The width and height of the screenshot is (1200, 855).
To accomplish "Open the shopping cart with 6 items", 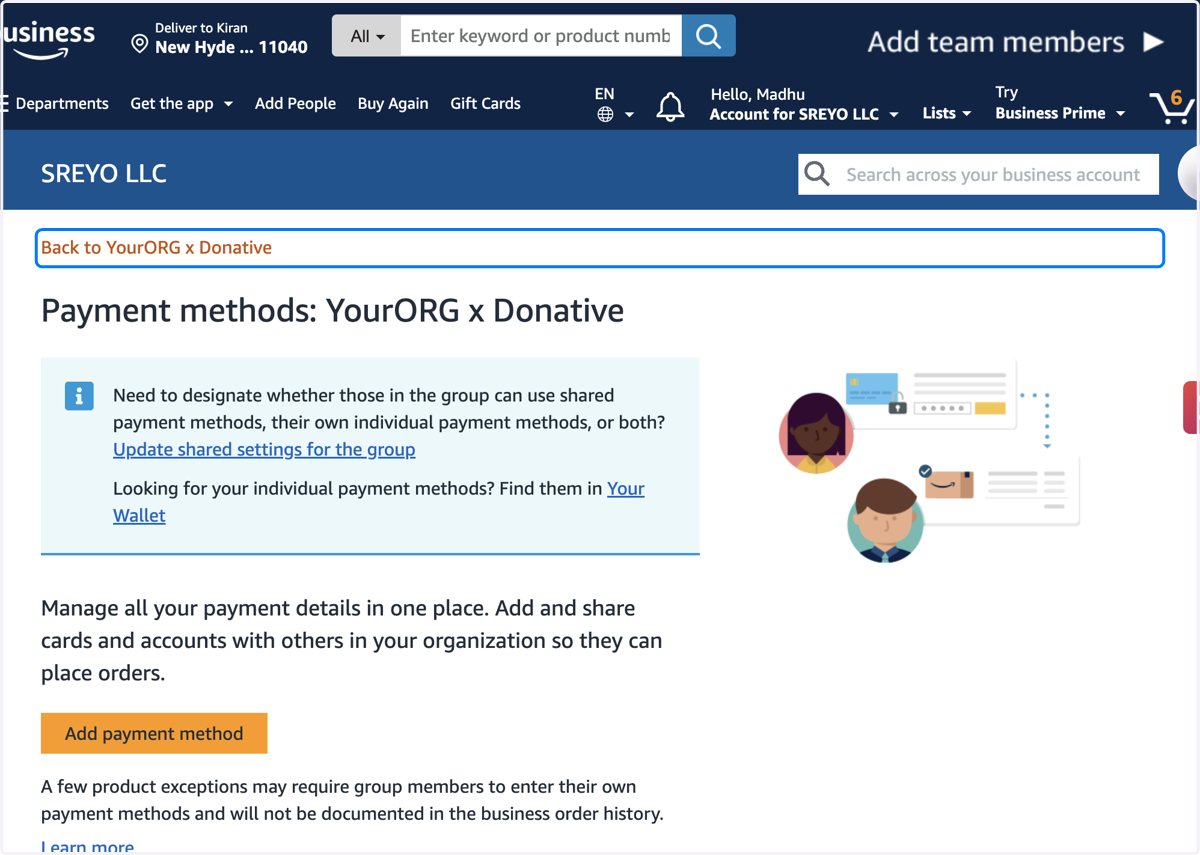I will [x=1171, y=106].
